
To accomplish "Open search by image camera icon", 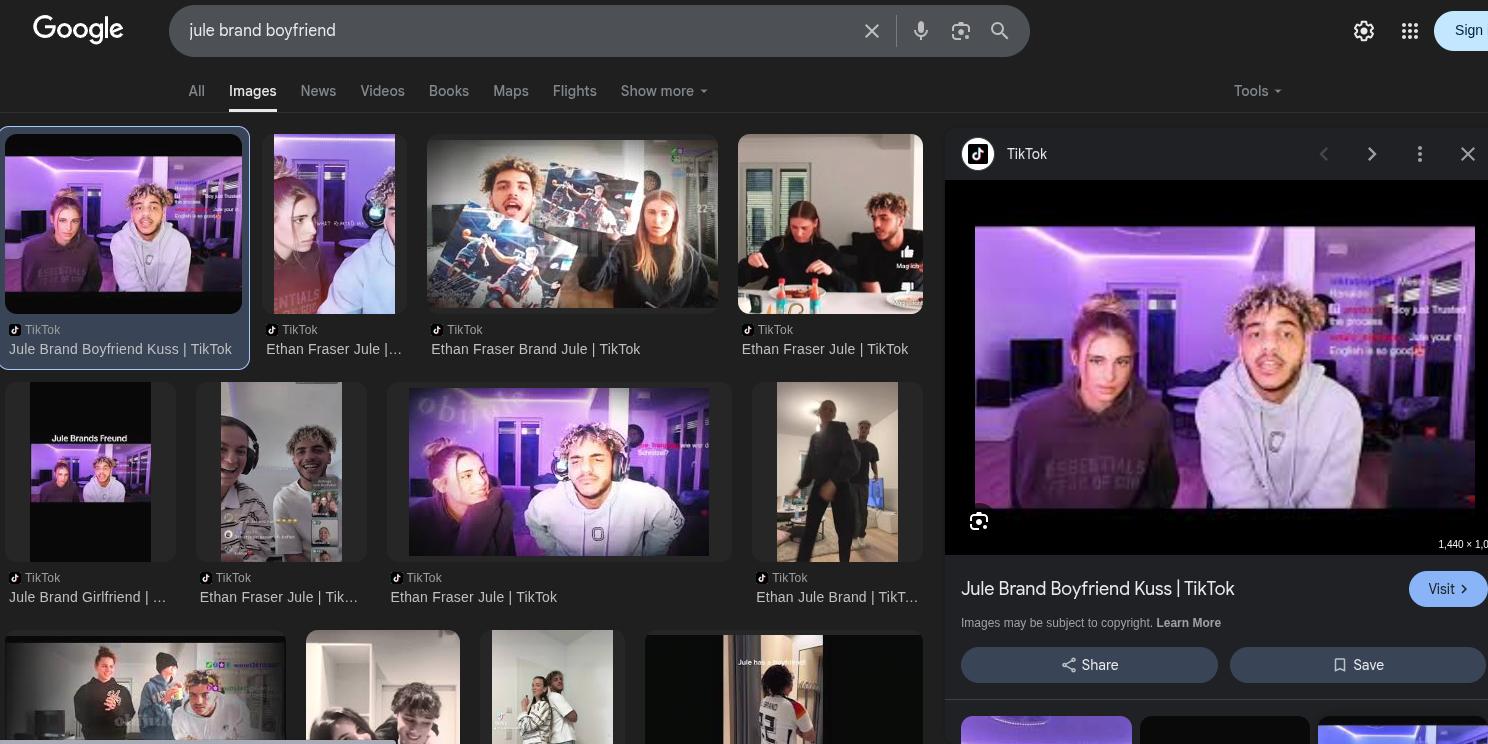I will [961, 31].
